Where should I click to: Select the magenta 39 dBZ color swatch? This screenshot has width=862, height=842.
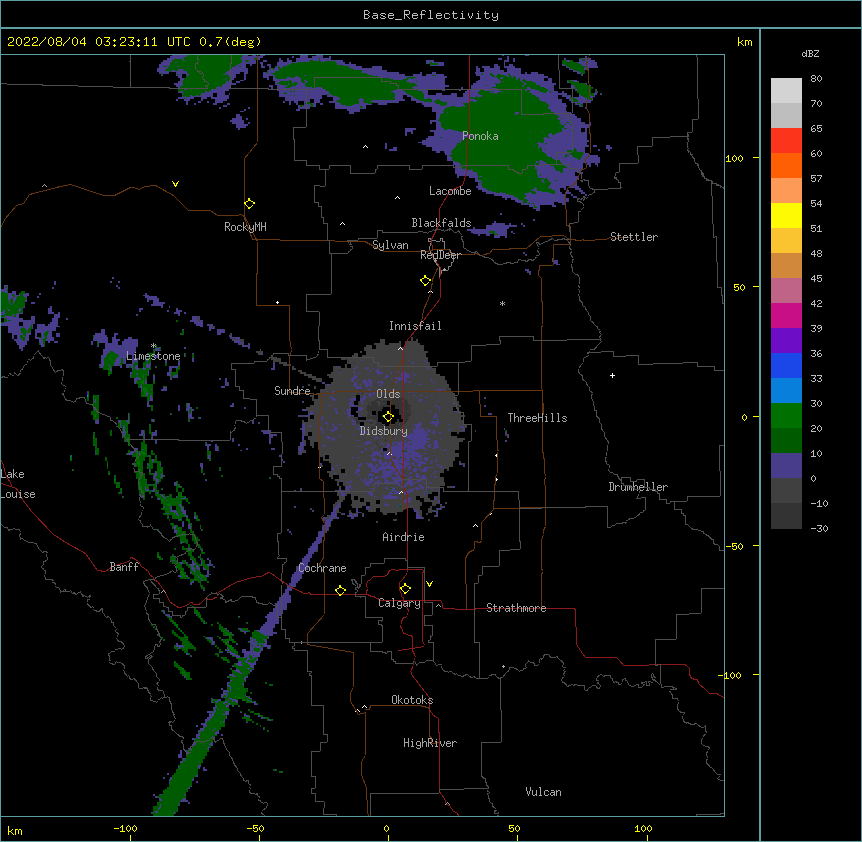[x=786, y=315]
